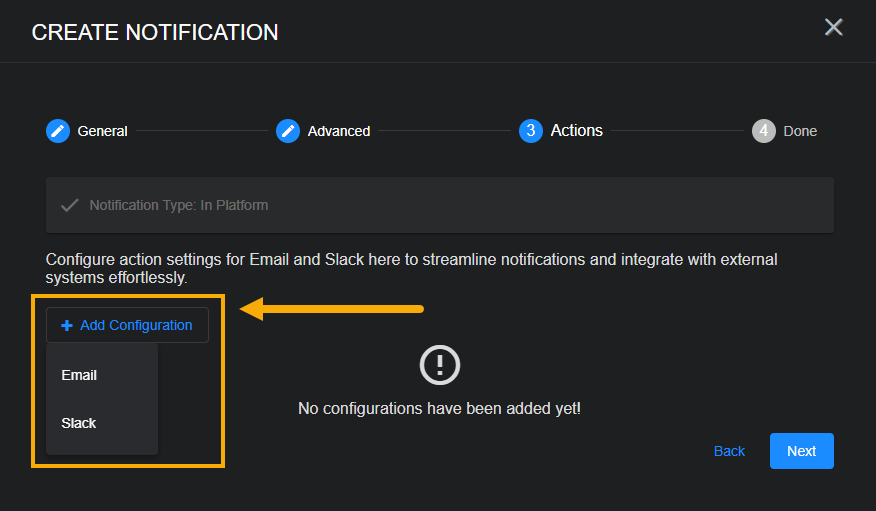
Task: Click the 'No configurations have been added yet!' message
Action: [439, 409]
